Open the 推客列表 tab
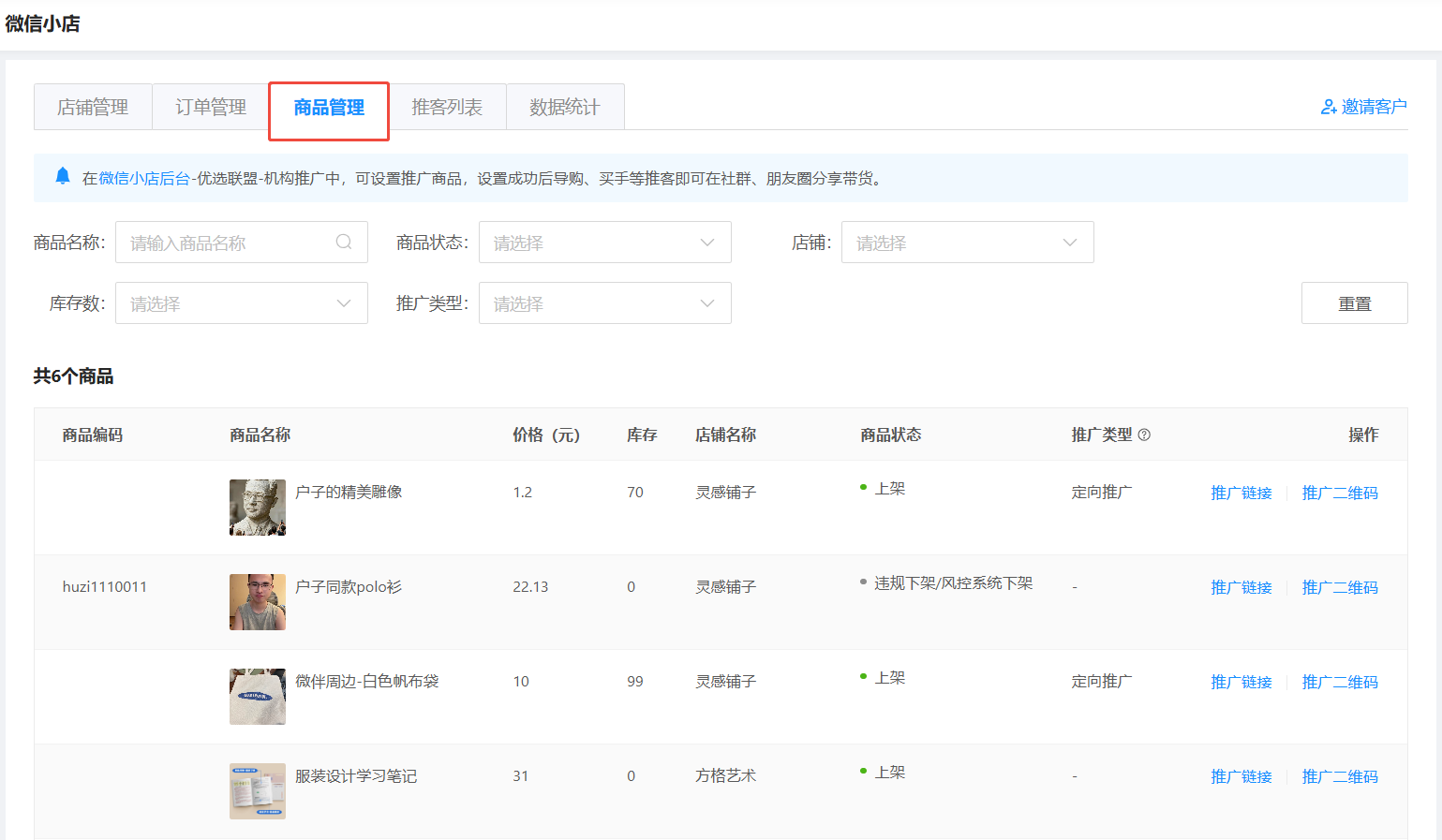The height and width of the screenshot is (840, 1442). click(447, 107)
